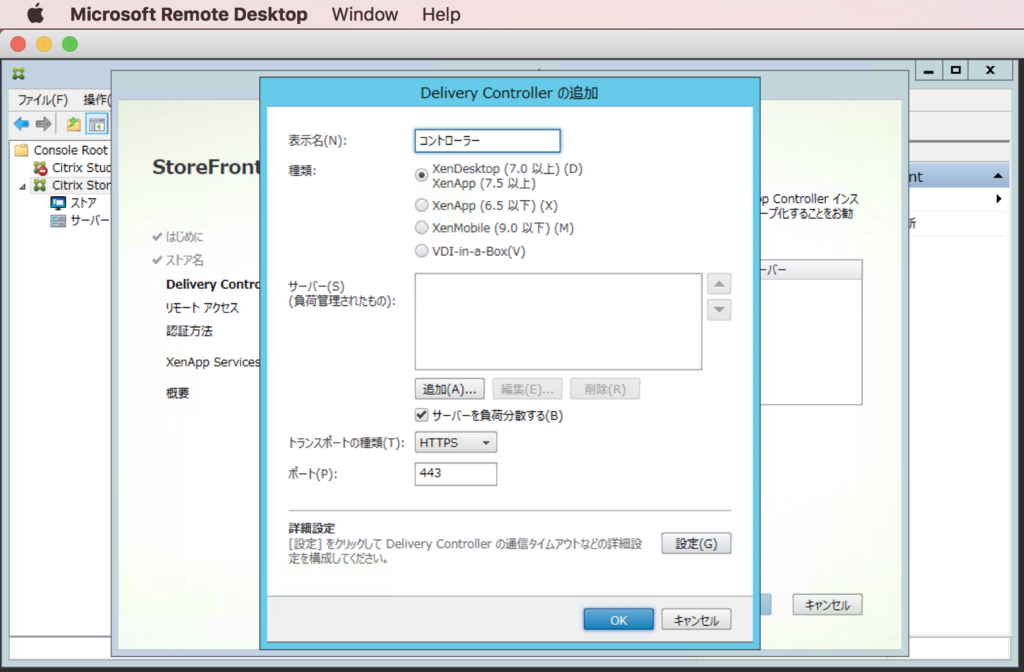Open the 操作 menu in console
Screen dimensions: 1024x672
97,100
